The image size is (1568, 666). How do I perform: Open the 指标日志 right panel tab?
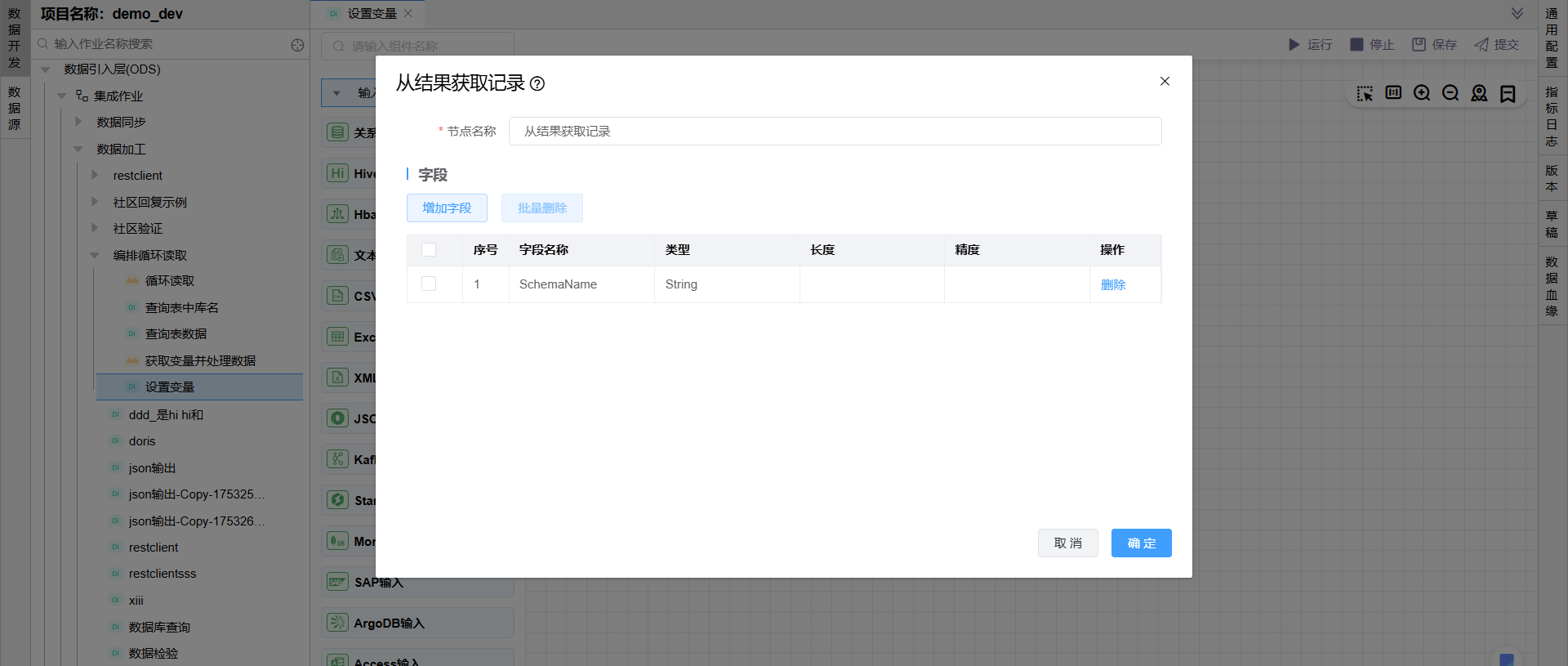[1552, 117]
